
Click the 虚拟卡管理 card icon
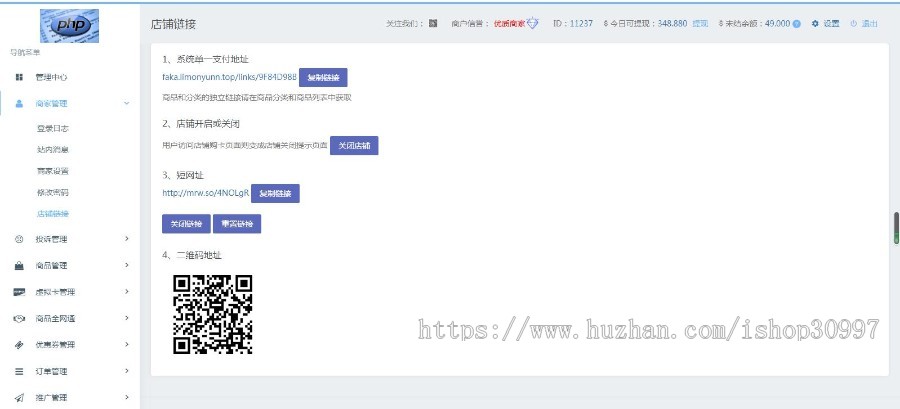[x=19, y=292]
